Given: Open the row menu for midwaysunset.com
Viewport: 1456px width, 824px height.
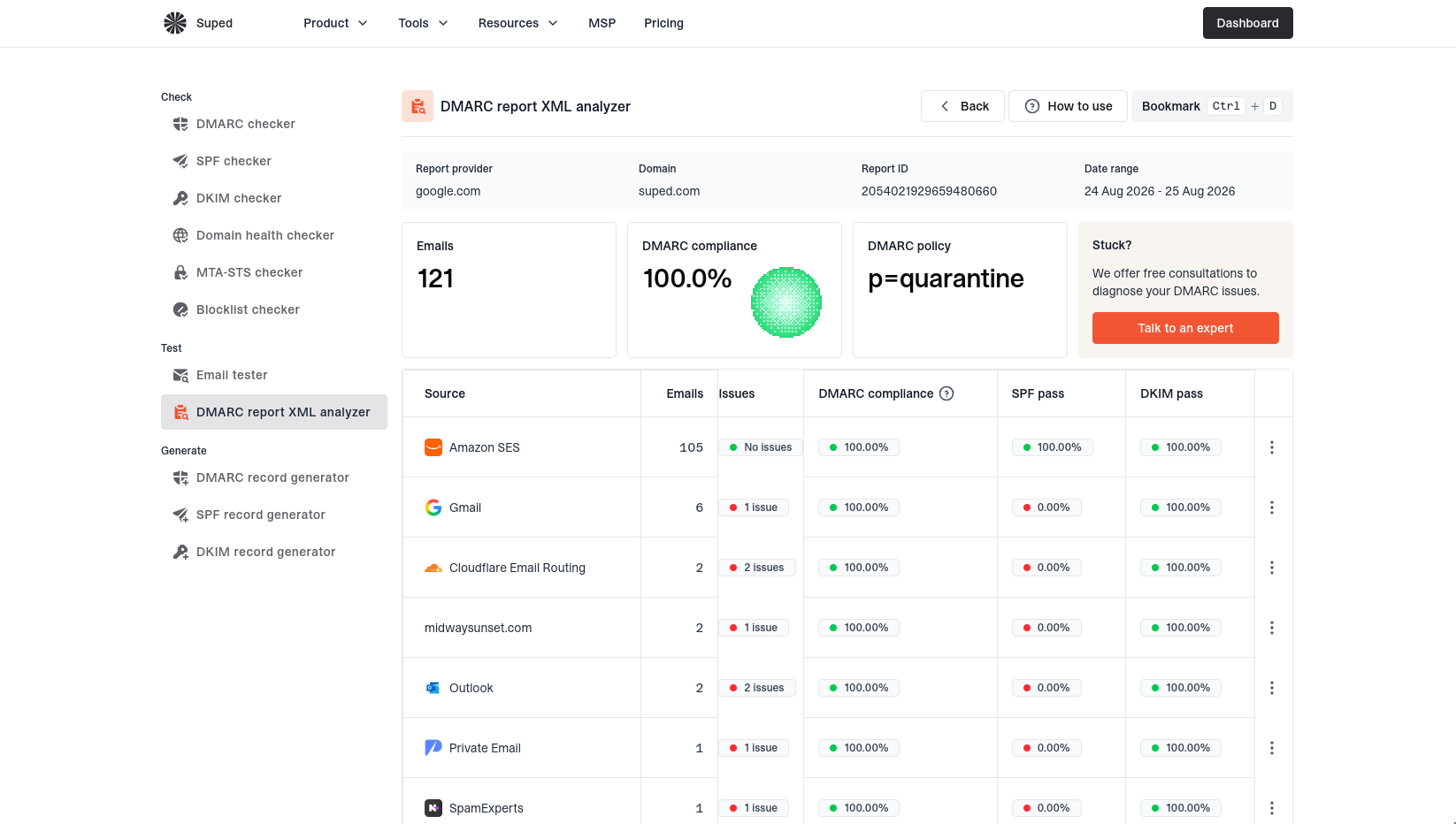Looking at the screenshot, I should tap(1272, 628).
